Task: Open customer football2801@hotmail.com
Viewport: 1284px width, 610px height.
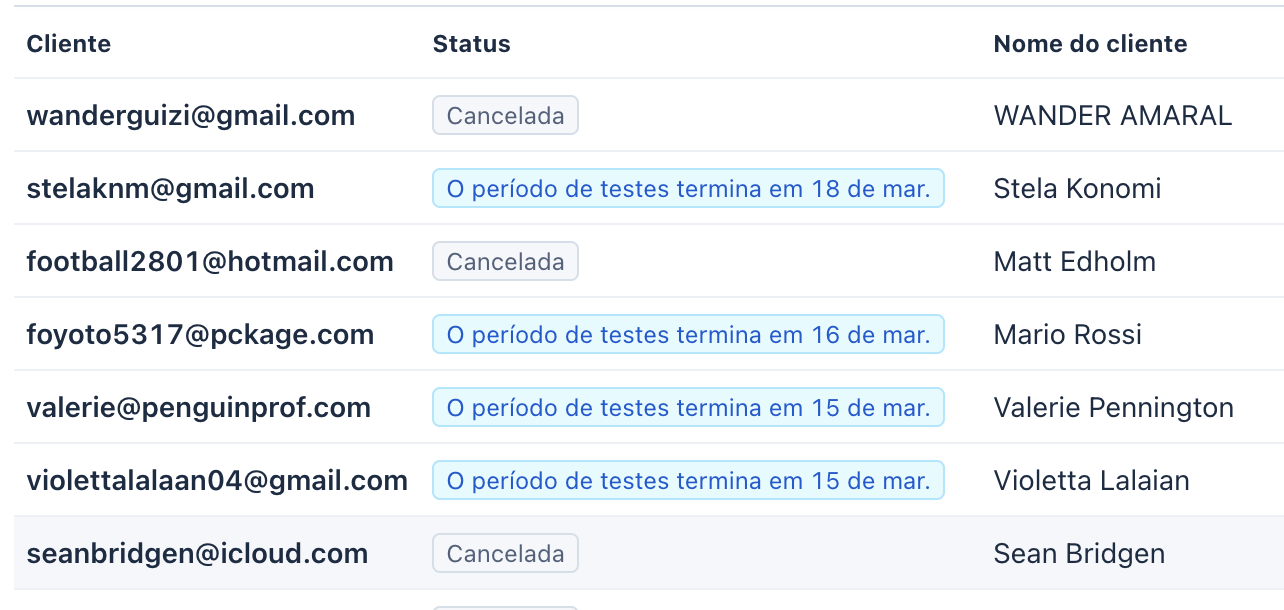Action: 209,262
